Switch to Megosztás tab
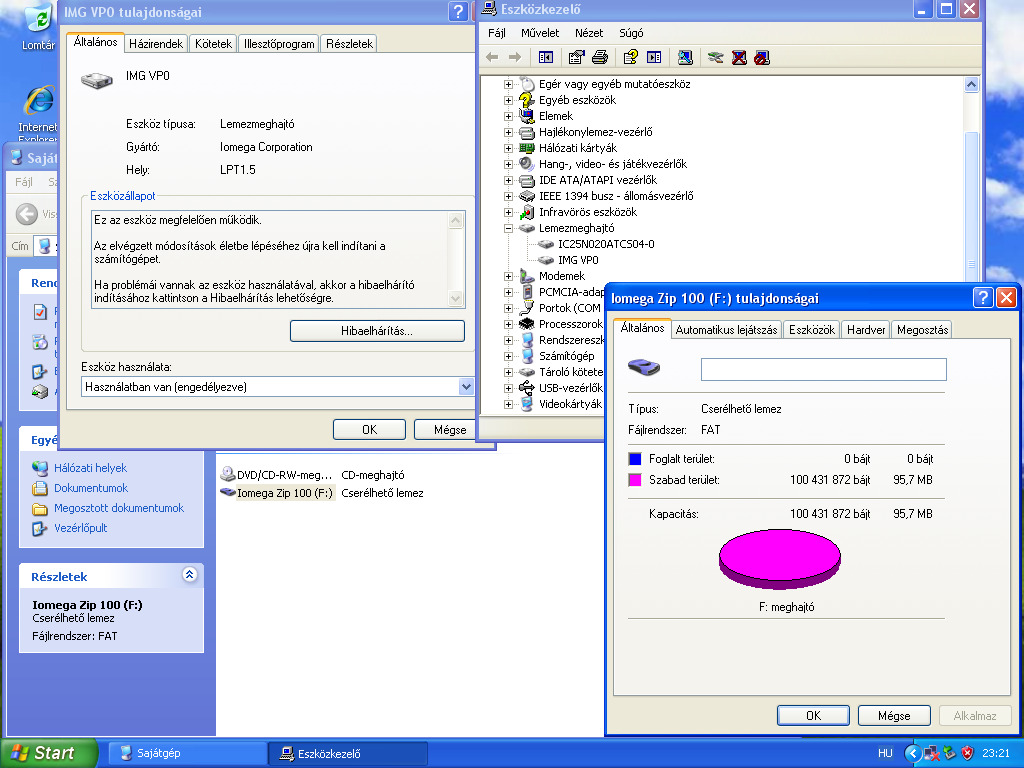The image size is (1024, 768). [x=922, y=330]
